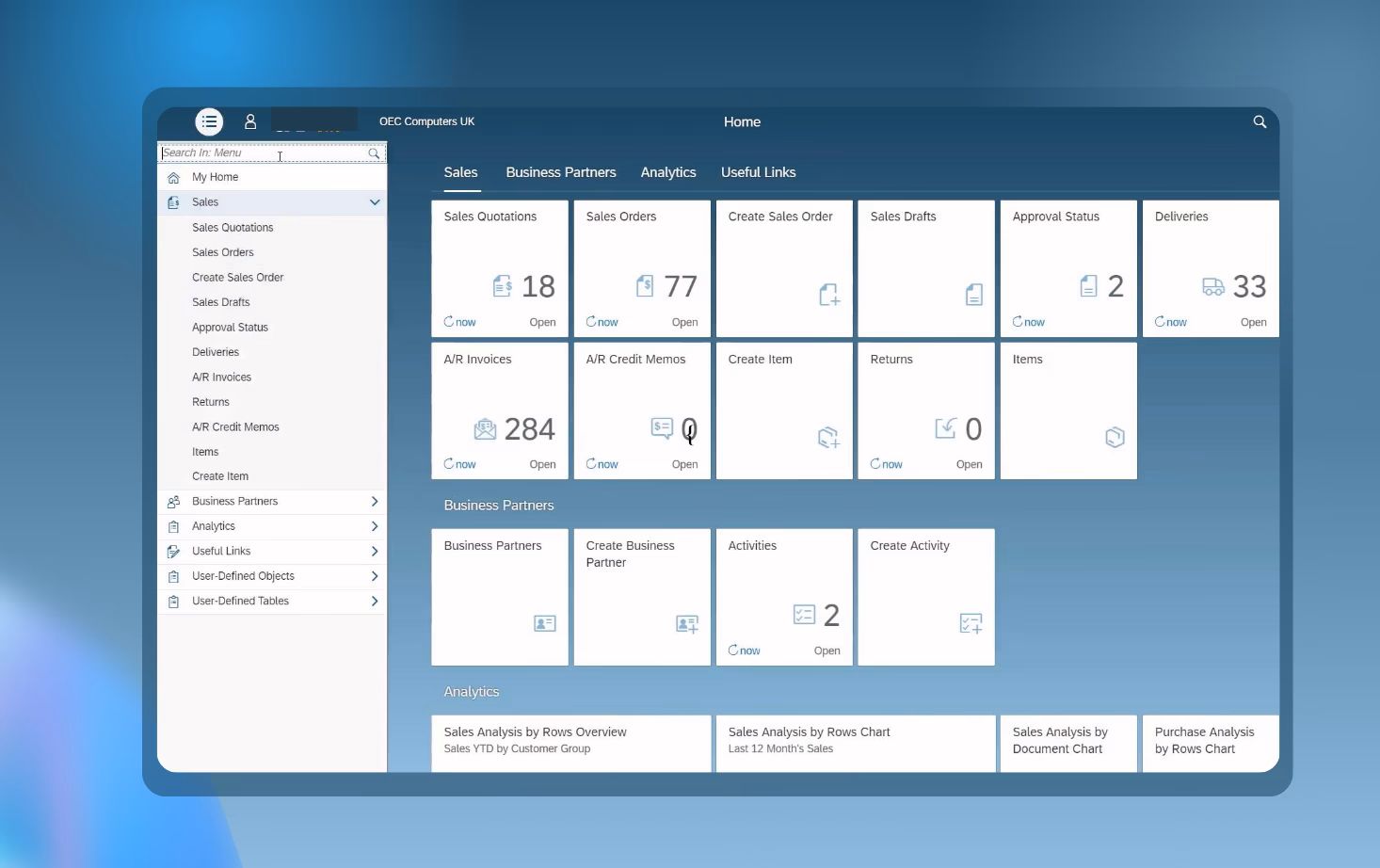Click the Create Activity tile icon
Image resolution: width=1380 pixels, height=868 pixels.
[x=971, y=623]
